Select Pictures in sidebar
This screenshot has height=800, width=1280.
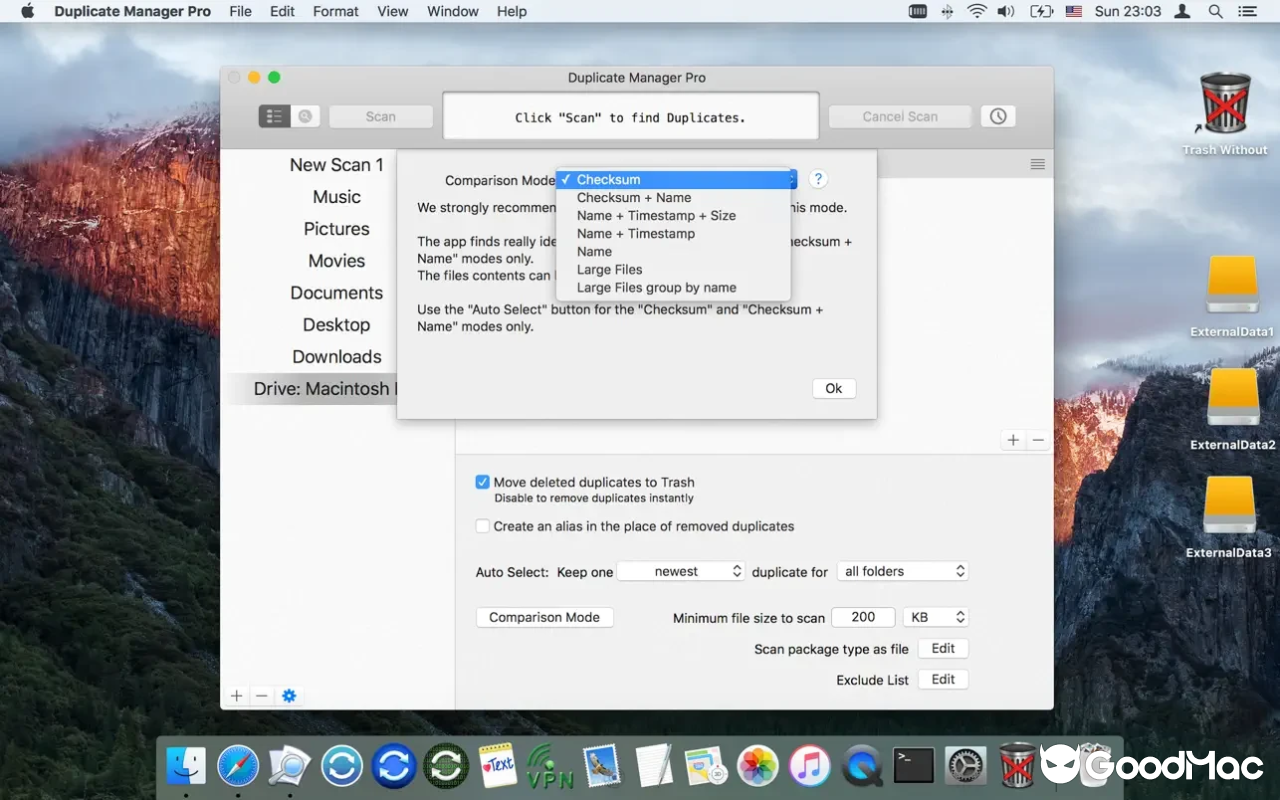pos(337,229)
